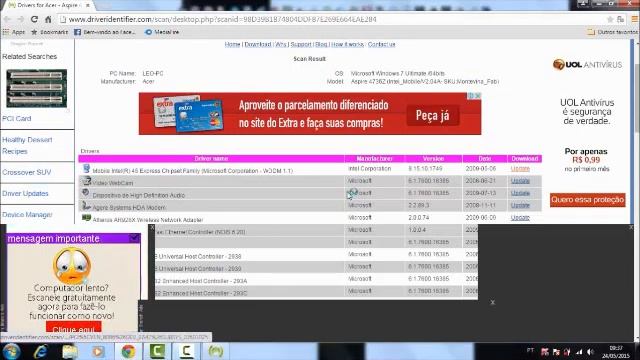The width and height of the screenshot is (640, 360).
Task: Click the Video WebCam device icon
Action: click(x=86, y=181)
